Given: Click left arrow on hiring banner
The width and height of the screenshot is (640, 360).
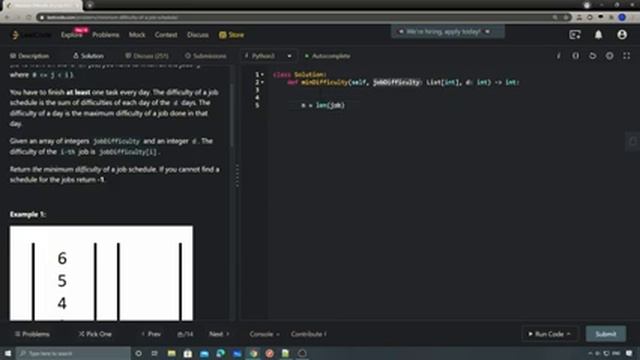Looking at the screenshot, I should [x=401, y=31].
